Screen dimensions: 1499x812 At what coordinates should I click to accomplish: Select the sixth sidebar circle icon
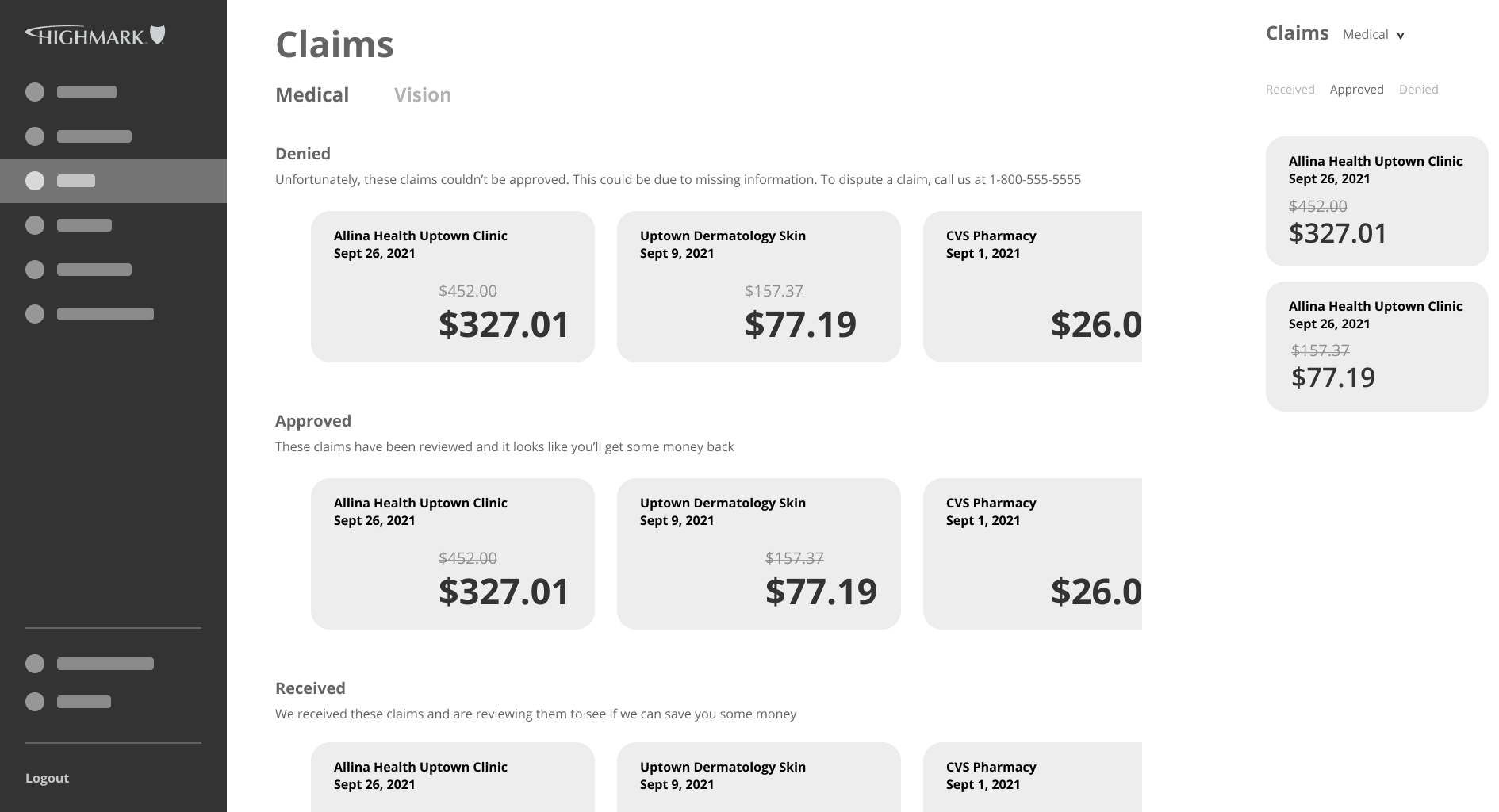(35, 314)
